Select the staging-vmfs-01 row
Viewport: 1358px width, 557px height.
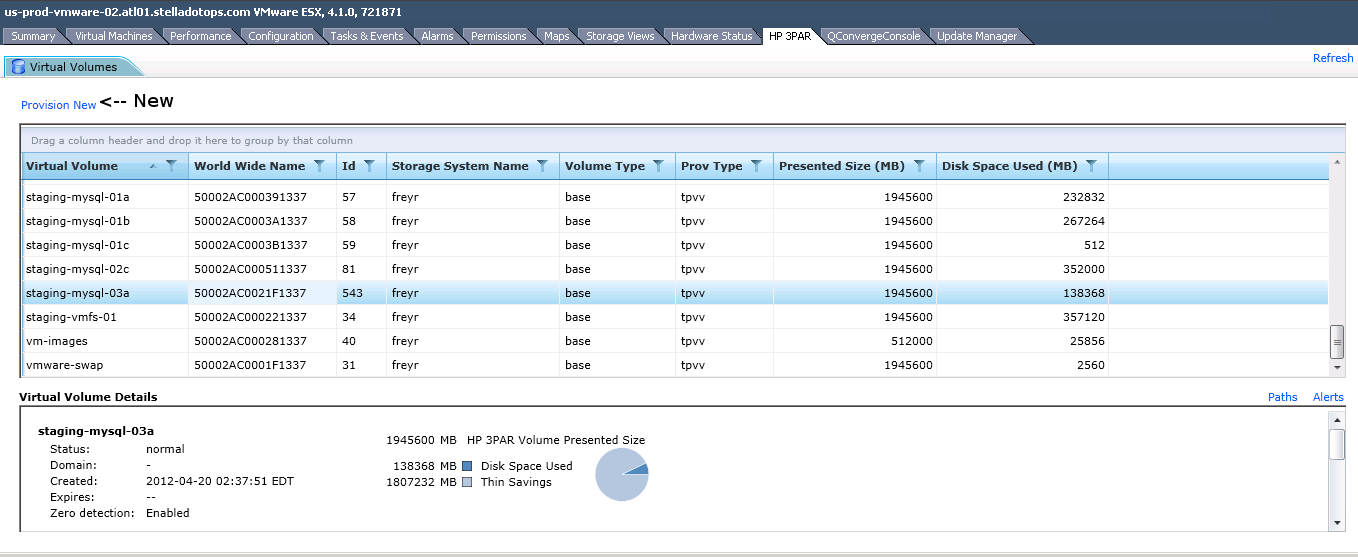point(675,317)
